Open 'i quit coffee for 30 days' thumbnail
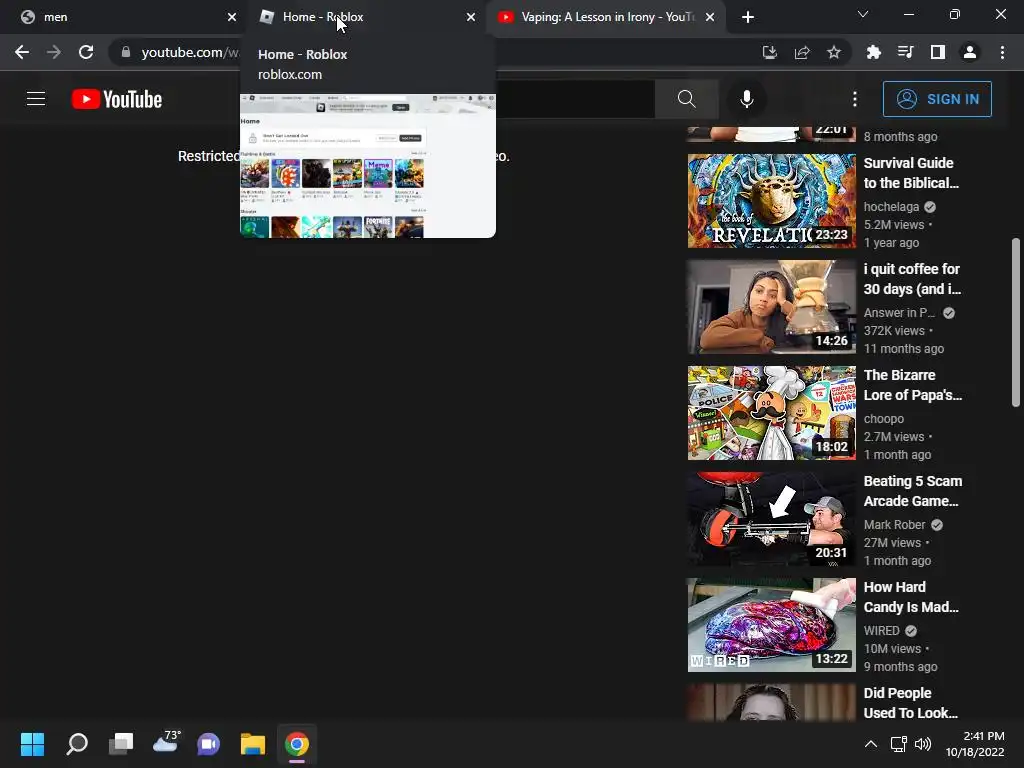This screenshot has height=768, width=1024. click(x=771, y=307)
